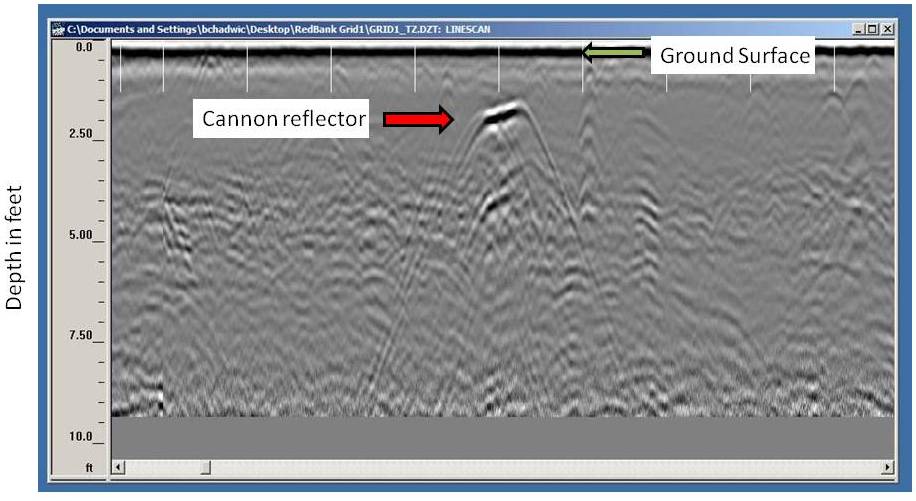This screenshot has height=501, width=916.
Task: Click the Ground Surface label
Action: 734,56
